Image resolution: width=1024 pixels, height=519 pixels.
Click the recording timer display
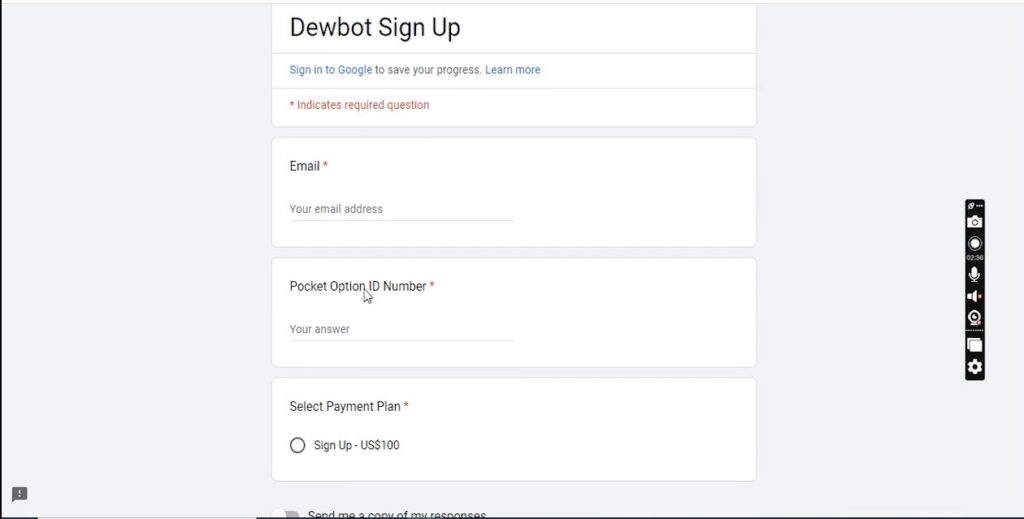coord(975,258)
